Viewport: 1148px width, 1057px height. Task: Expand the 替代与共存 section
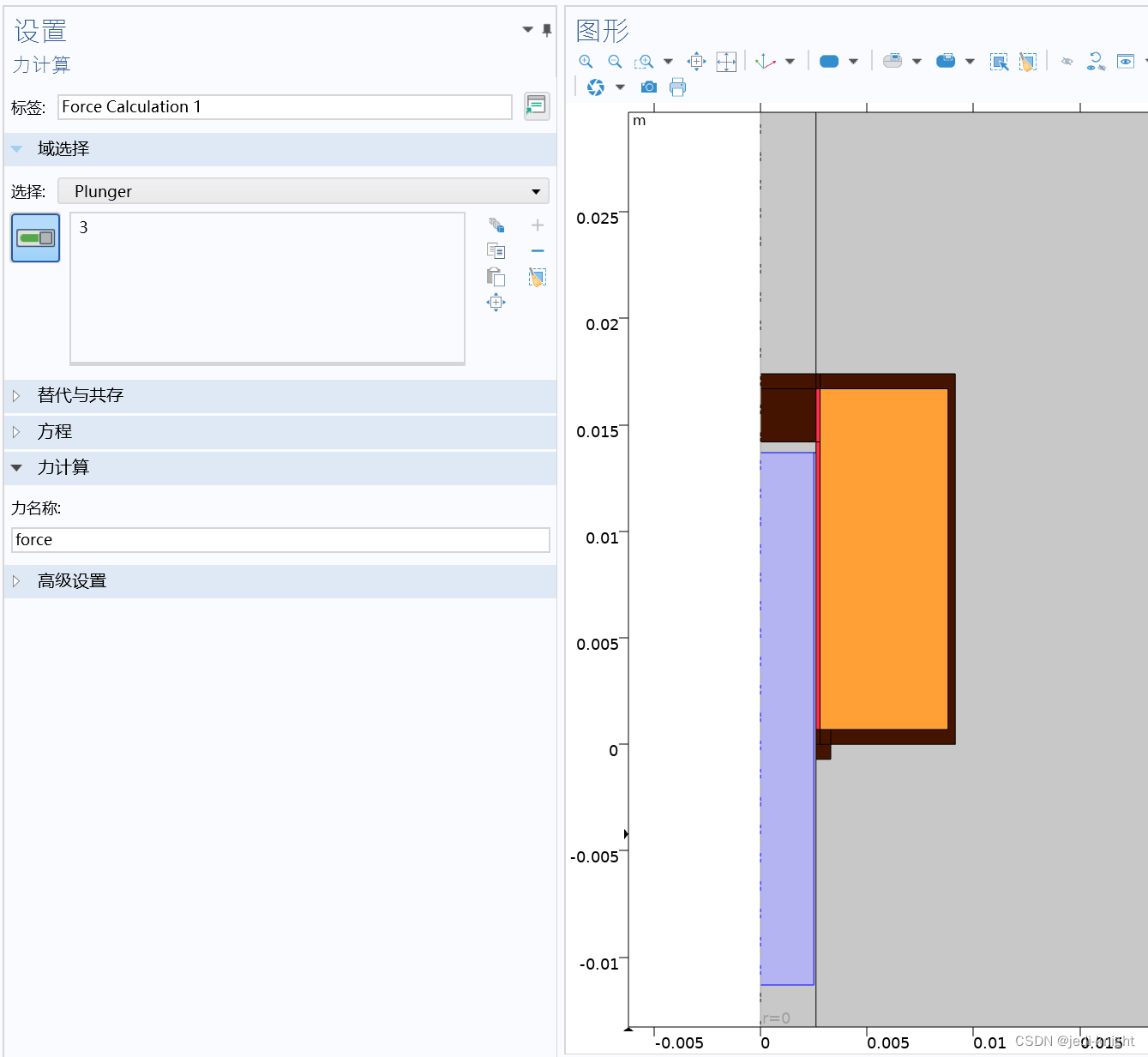280,396
